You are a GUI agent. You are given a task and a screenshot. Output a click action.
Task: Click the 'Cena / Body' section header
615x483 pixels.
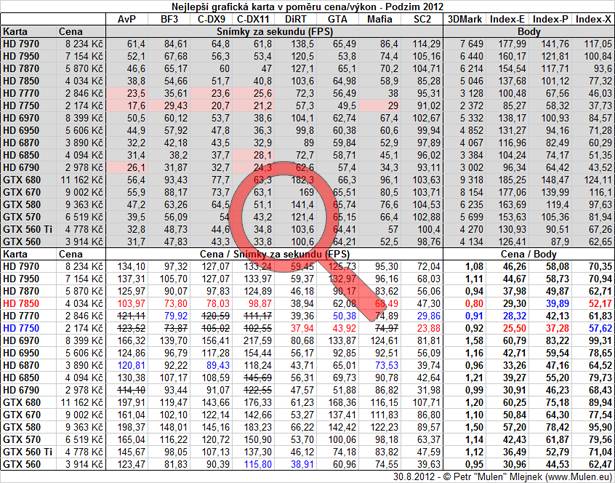click(x=529, y=254)
